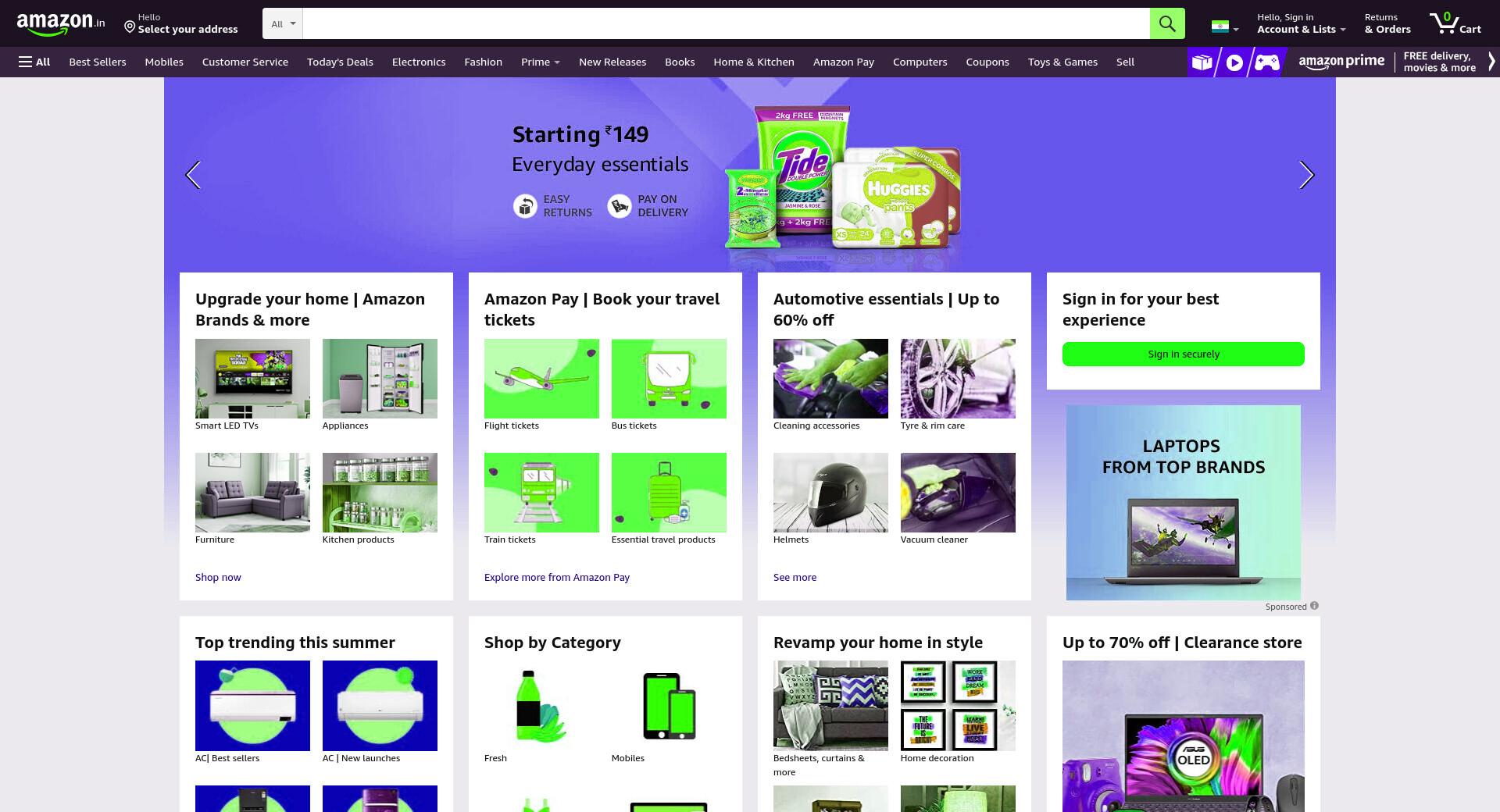Click the Prime delivery box icon
Screen dimensions: 1500x812
(1202, 62)
